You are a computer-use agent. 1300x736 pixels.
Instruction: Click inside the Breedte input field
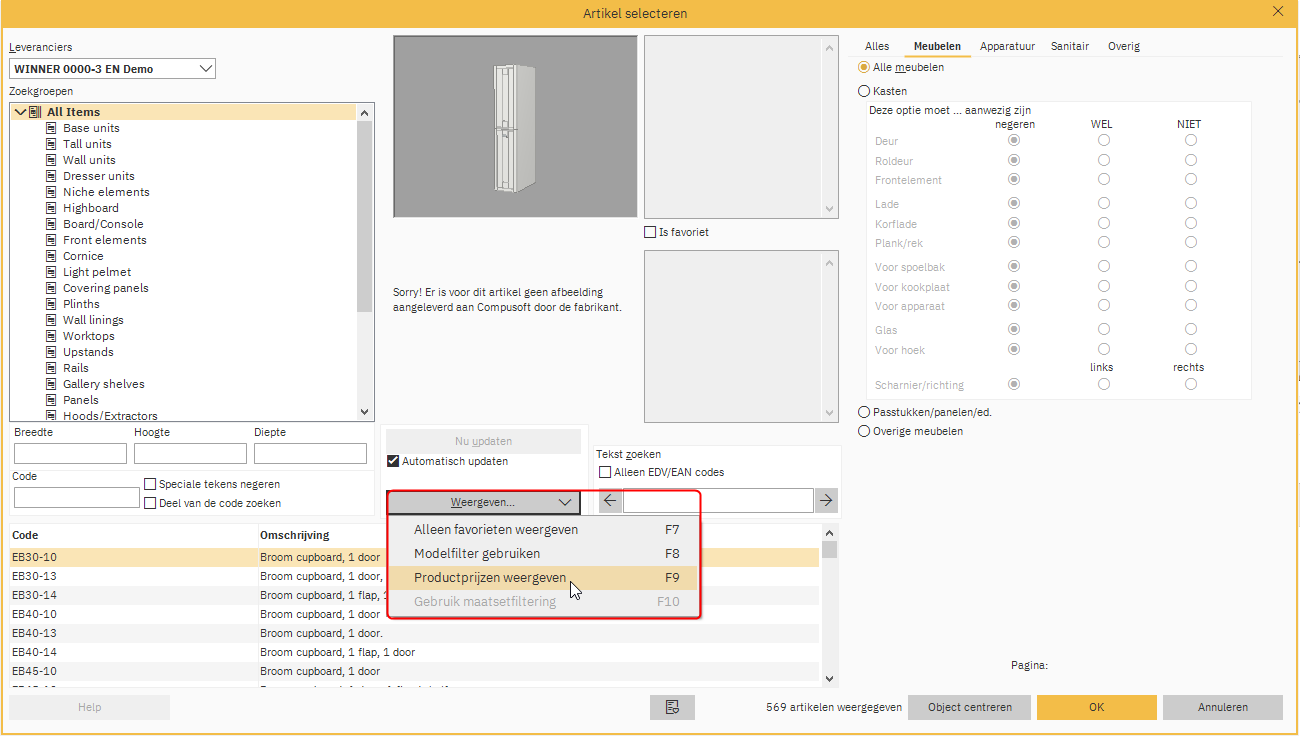coord(69,452)
